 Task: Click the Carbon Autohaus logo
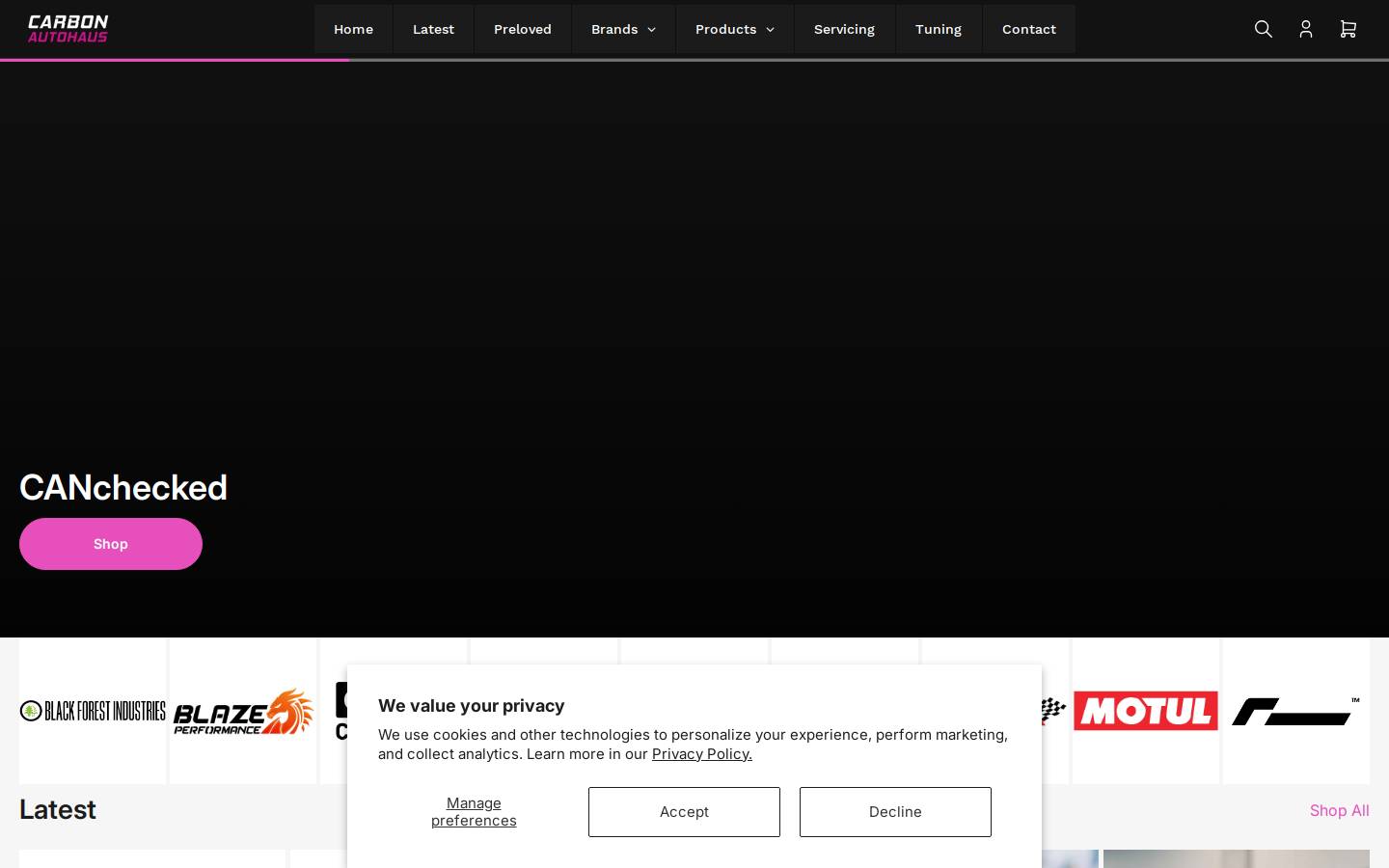tap(68, 29)
